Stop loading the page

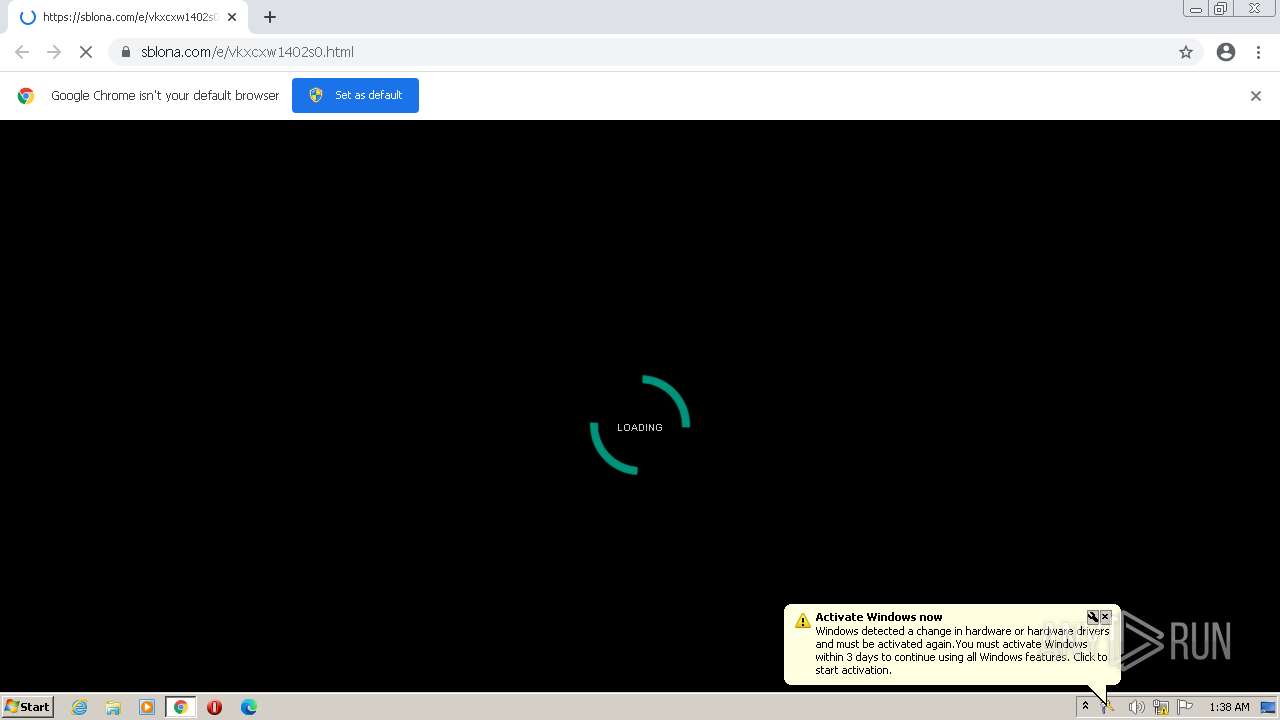(x=86, y=52)
